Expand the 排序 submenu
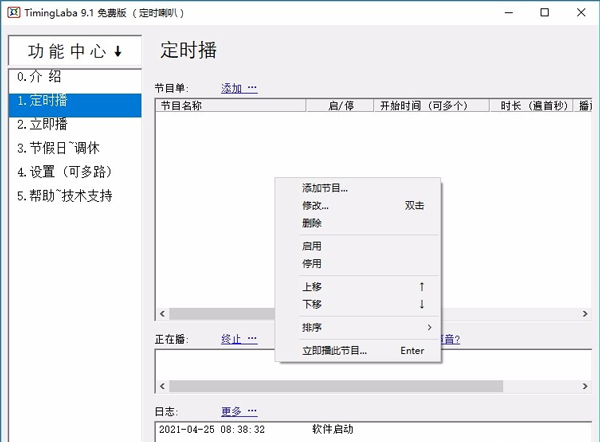This screenshot has width=600, height=442. (x=358, y=328)
